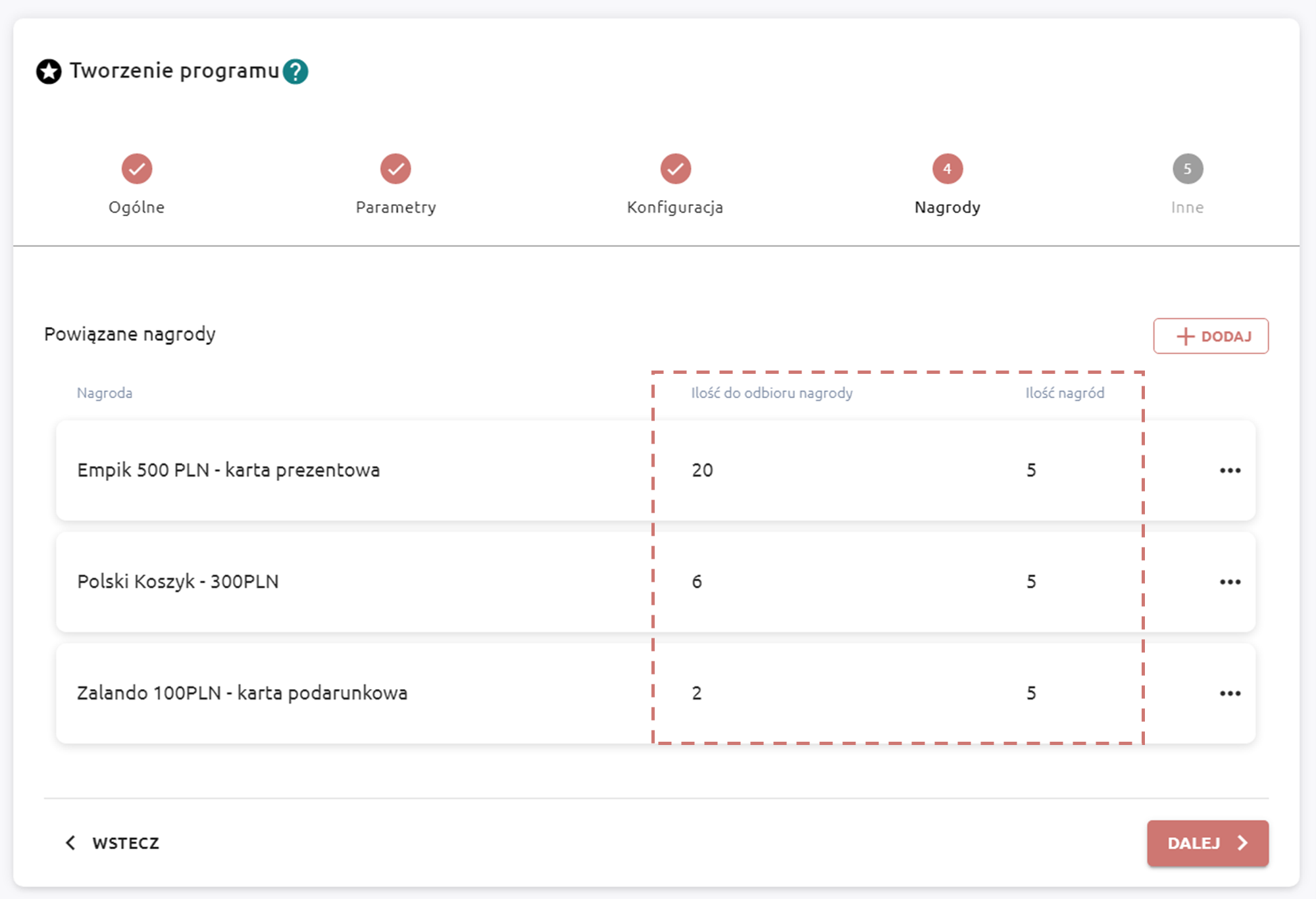
Task: Go back with the WSTECZ button
Action: 113,843
